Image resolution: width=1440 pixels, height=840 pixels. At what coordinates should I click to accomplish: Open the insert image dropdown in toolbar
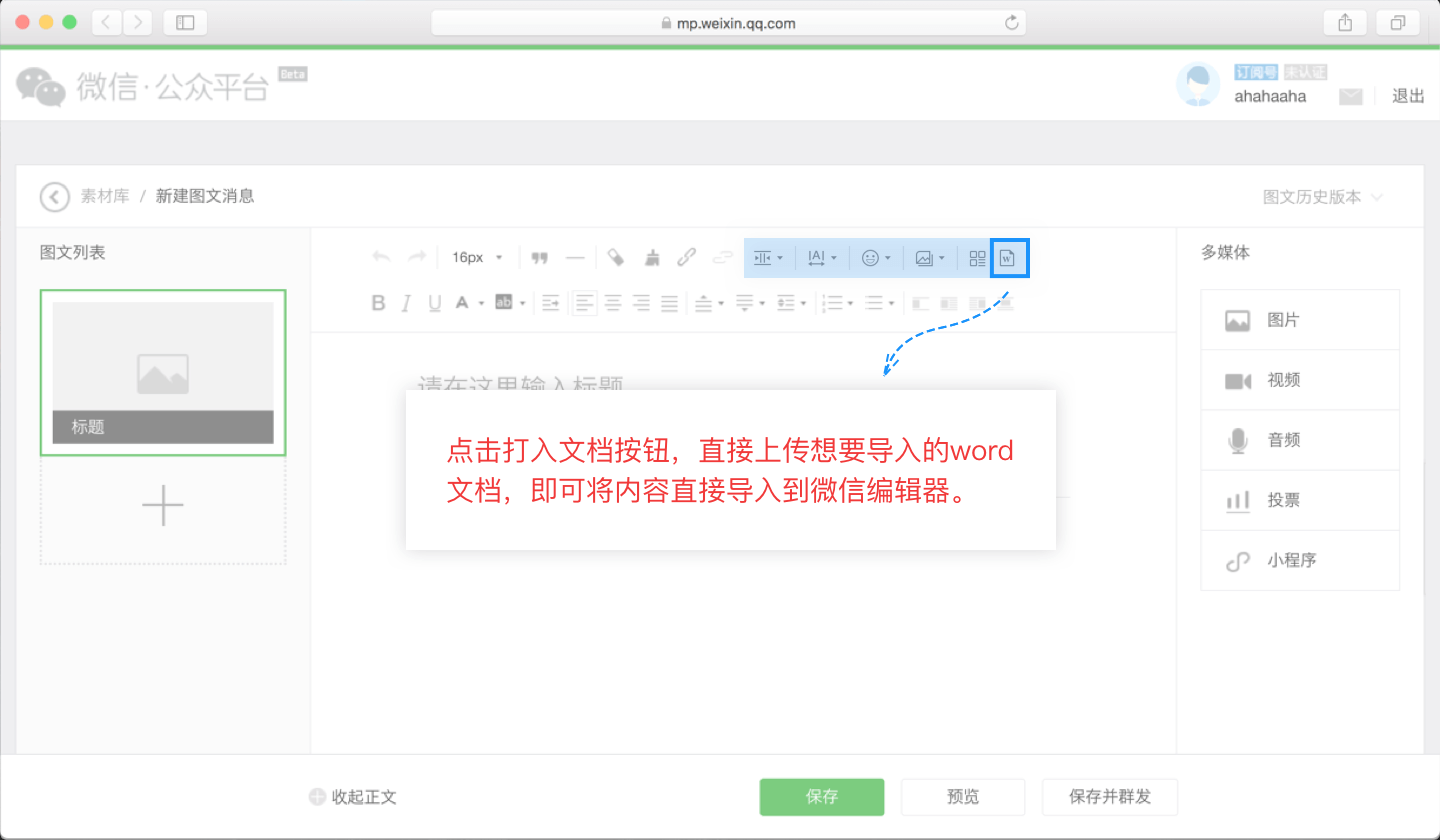point(930,258)
